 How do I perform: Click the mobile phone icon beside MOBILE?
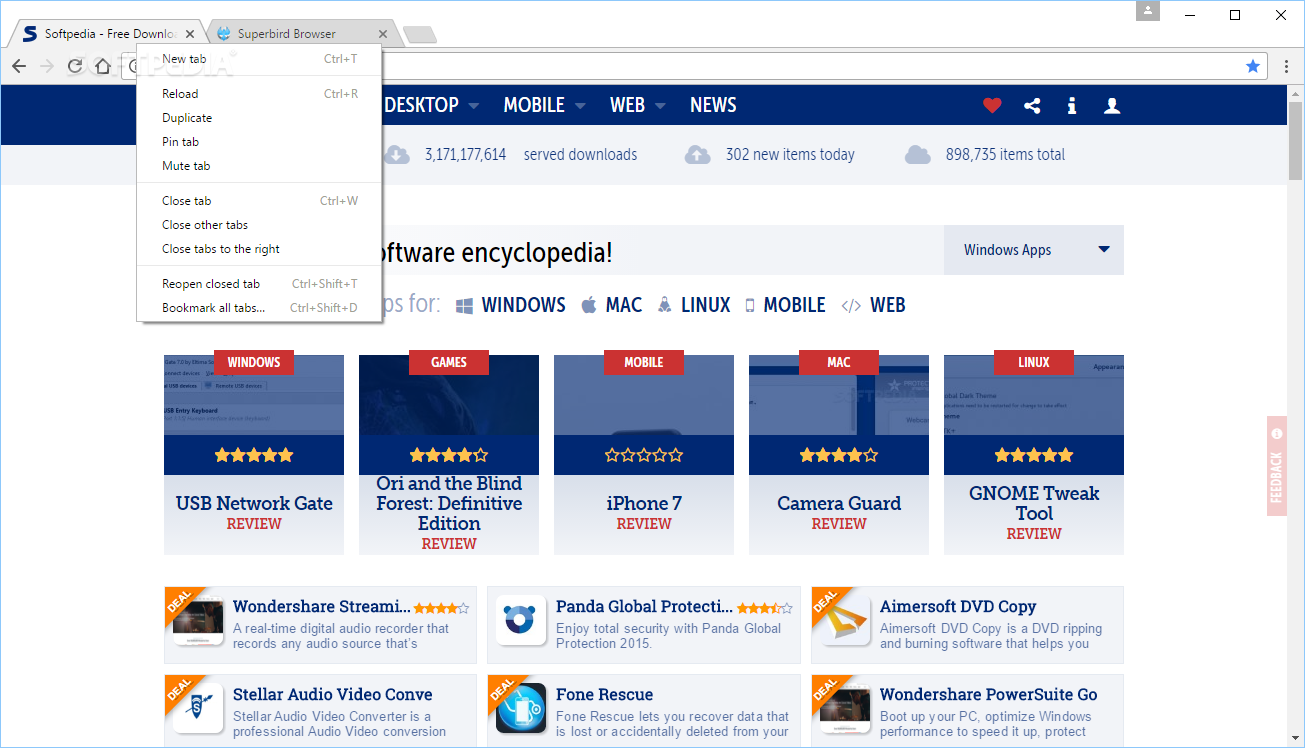click(x=750, y=305)
